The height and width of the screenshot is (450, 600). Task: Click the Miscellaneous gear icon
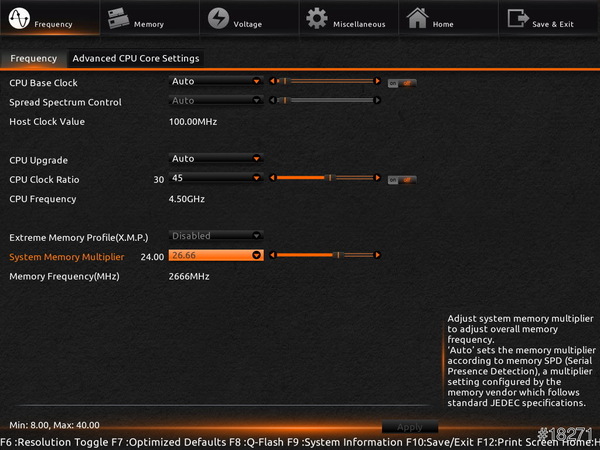317,18
